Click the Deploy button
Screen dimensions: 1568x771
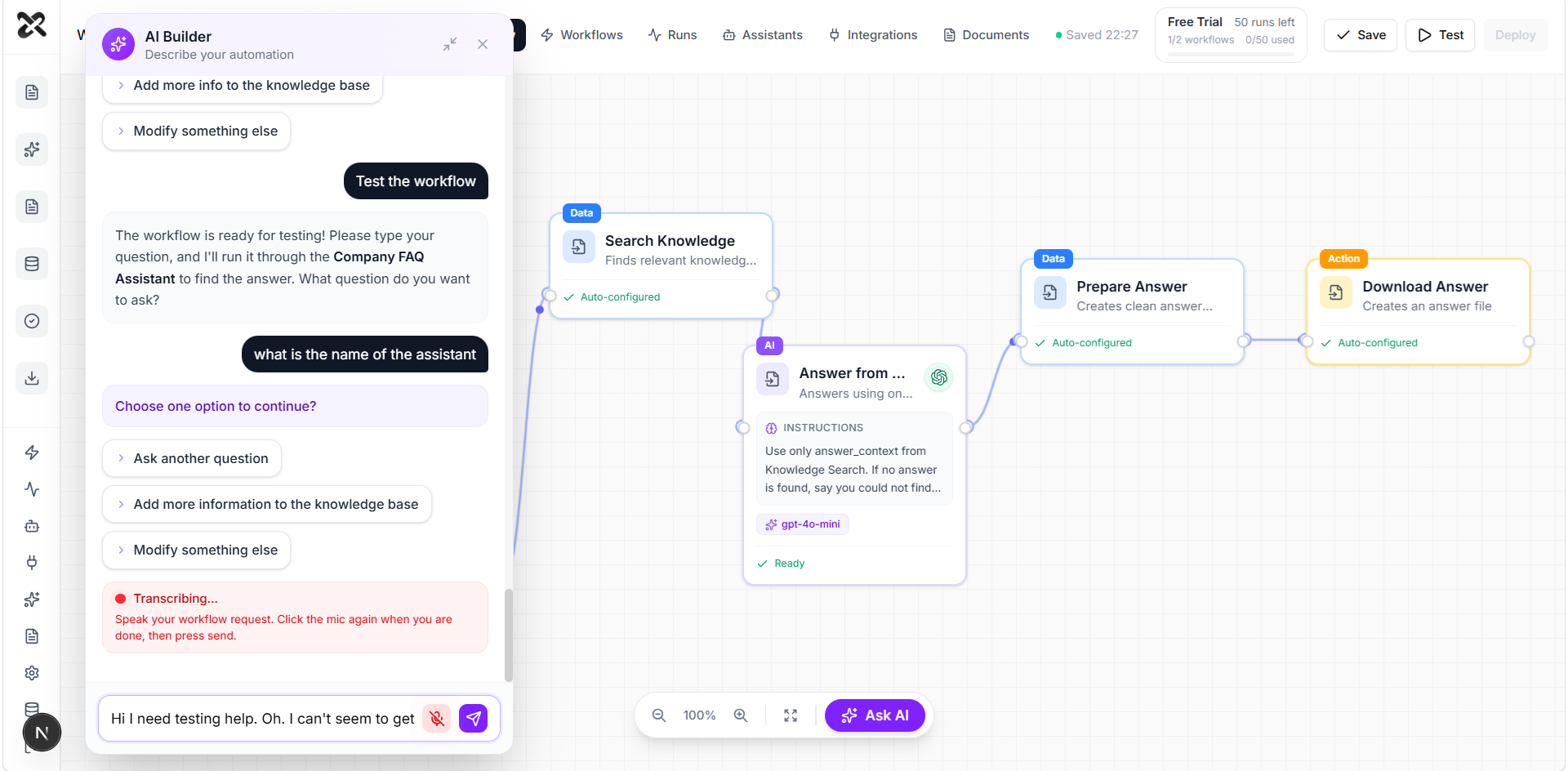point(1516,35)
